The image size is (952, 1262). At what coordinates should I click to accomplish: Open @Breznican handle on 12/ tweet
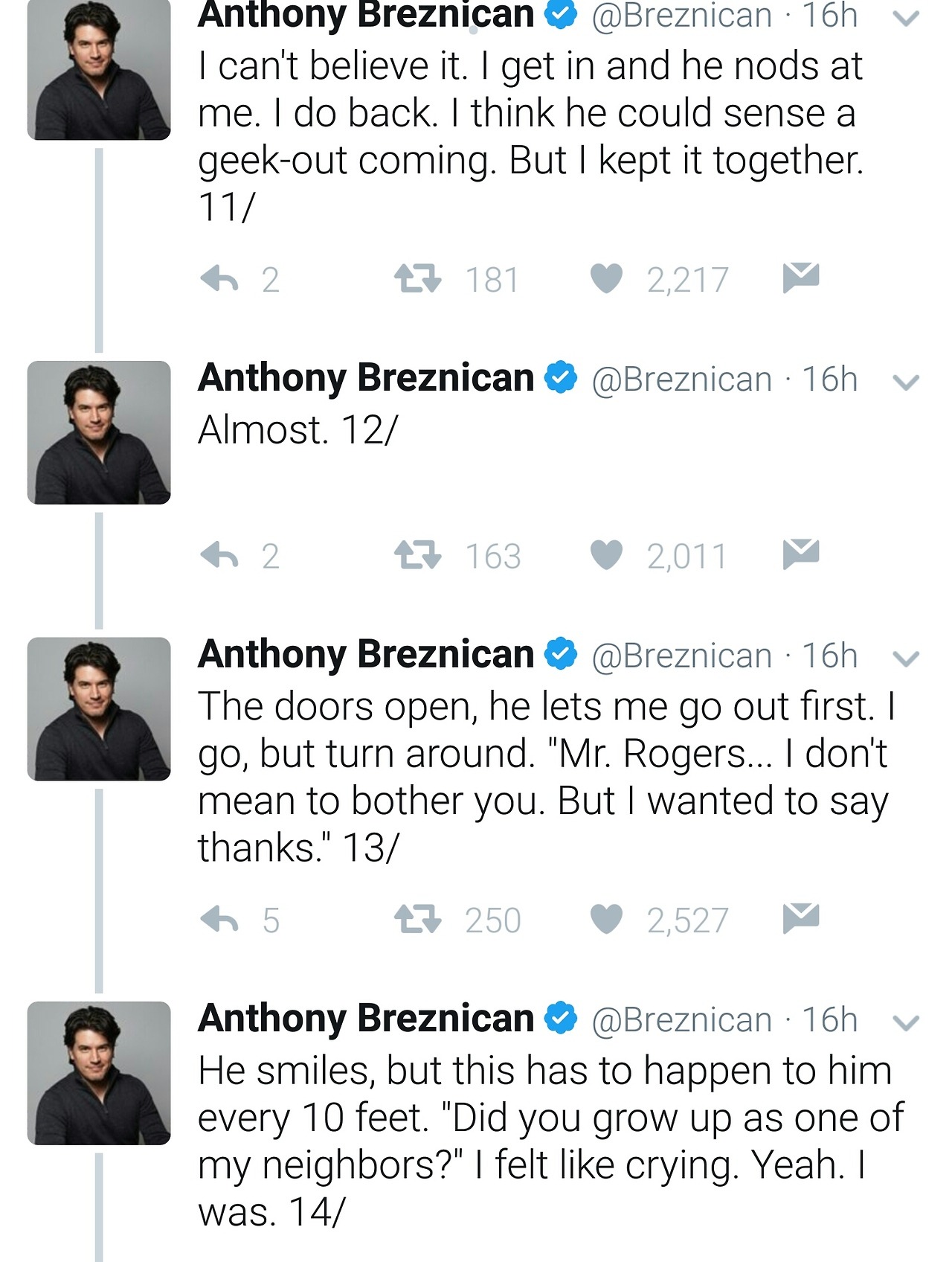[681, 380]
